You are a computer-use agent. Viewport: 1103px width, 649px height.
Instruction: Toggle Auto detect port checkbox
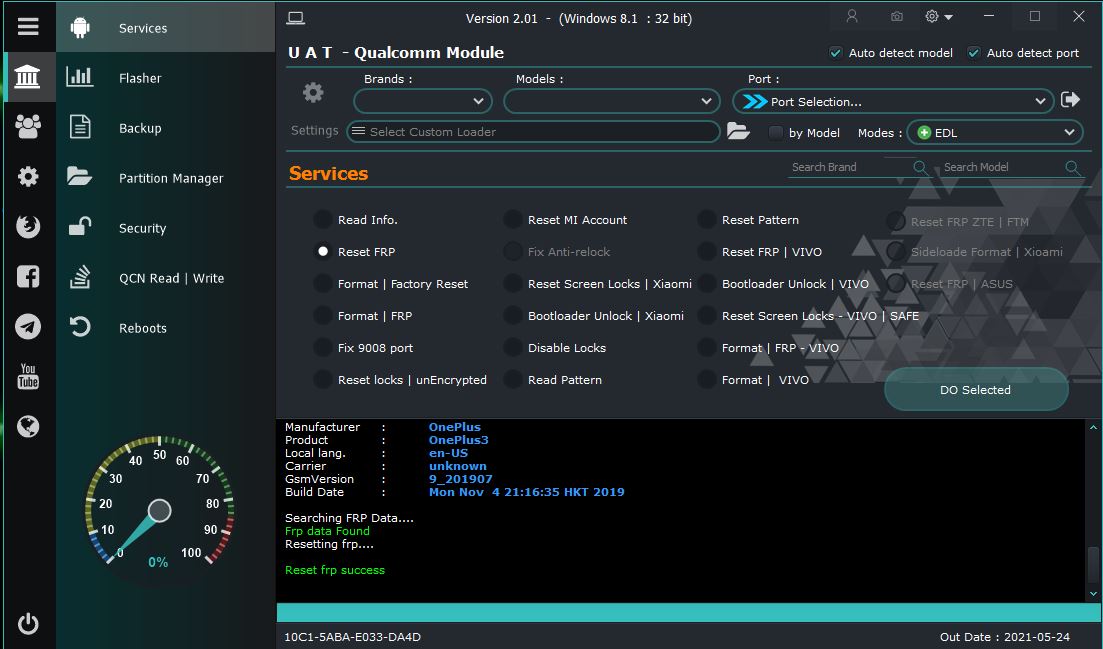(x=974, y=53)
